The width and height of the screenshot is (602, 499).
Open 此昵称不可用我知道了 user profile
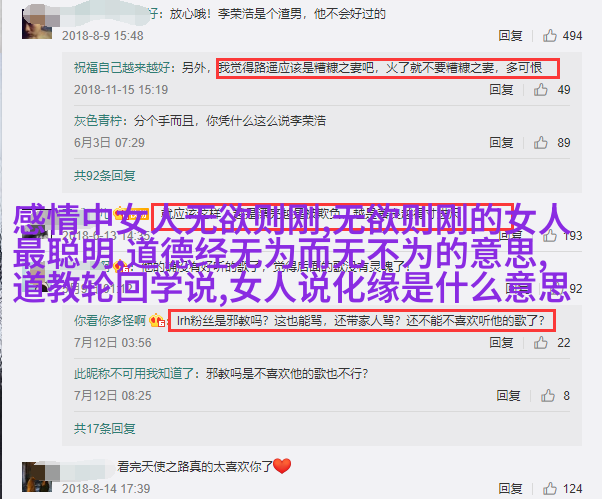134,373
